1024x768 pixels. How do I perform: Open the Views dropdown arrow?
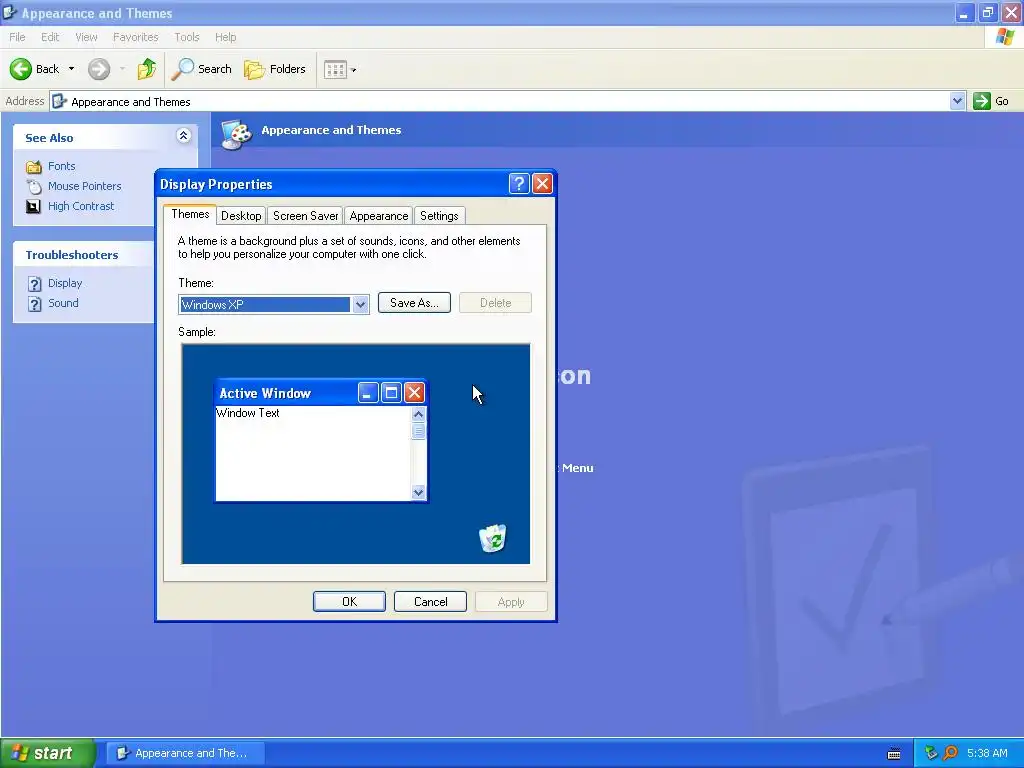(x=353, y=70)
